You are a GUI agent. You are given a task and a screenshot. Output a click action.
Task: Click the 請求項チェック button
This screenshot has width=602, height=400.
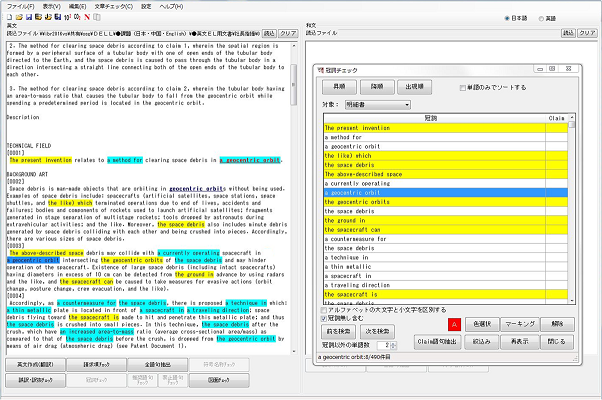[x=96, y=365]
